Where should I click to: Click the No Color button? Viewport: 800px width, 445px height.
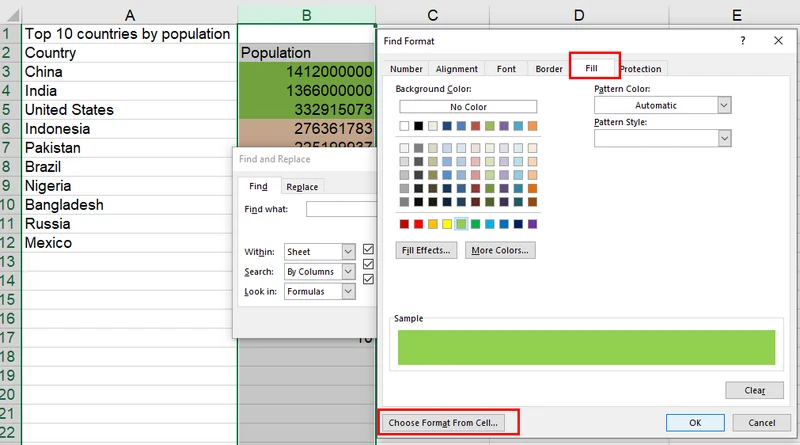point(468,107)
